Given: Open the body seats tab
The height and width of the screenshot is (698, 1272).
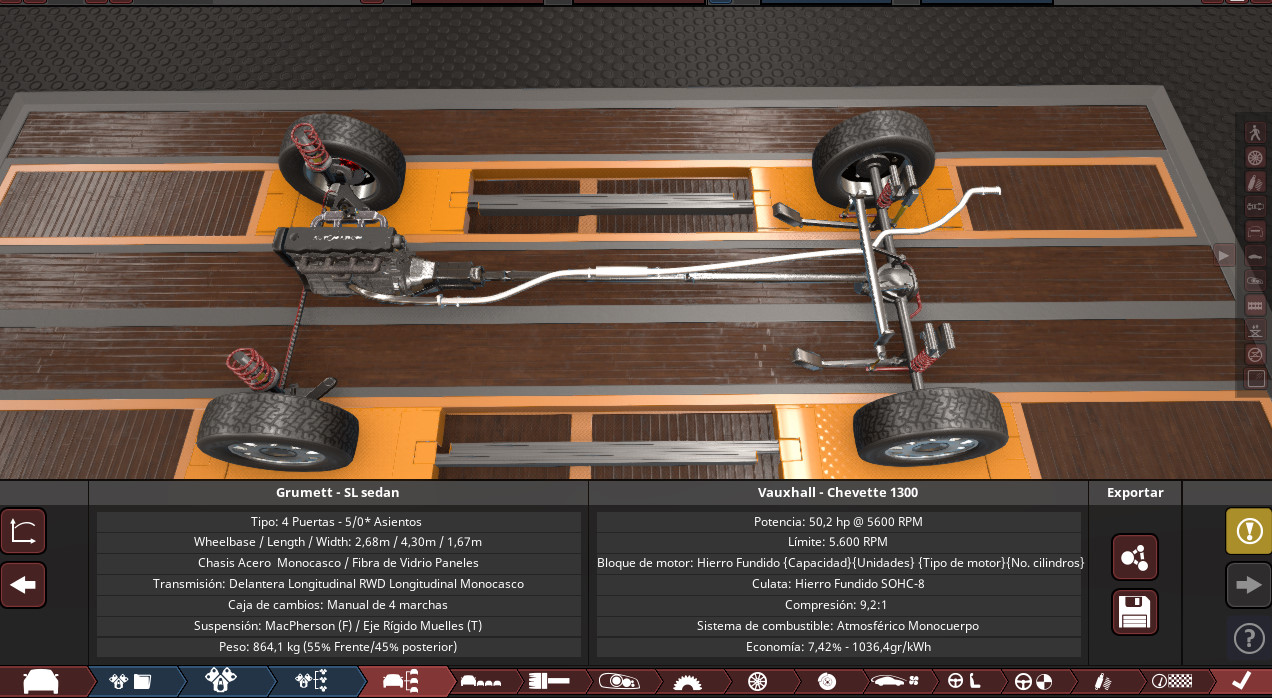Looking at the screenshot, I should point(480,681).
